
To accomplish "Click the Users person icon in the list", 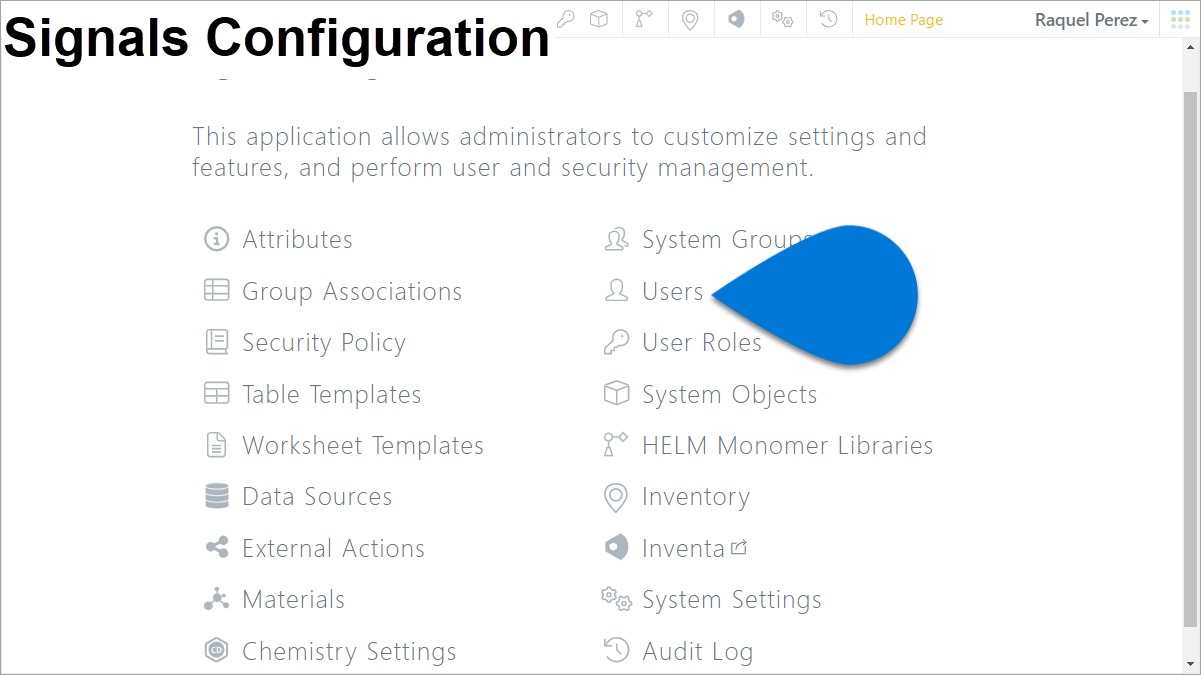I will pyautogui.click(x=616, y=291).
